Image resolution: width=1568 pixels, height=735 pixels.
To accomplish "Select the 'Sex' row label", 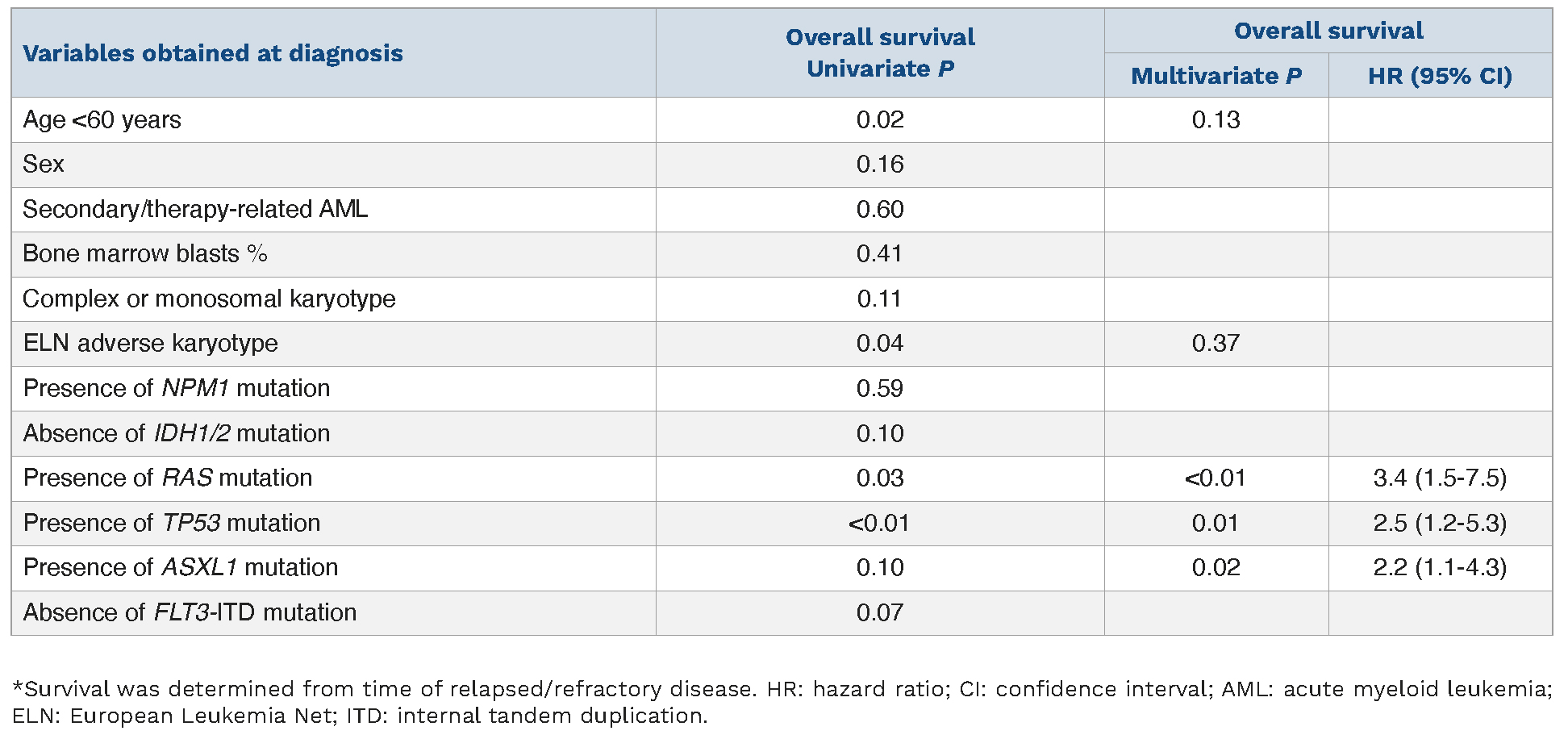I will tap(44, 165).
